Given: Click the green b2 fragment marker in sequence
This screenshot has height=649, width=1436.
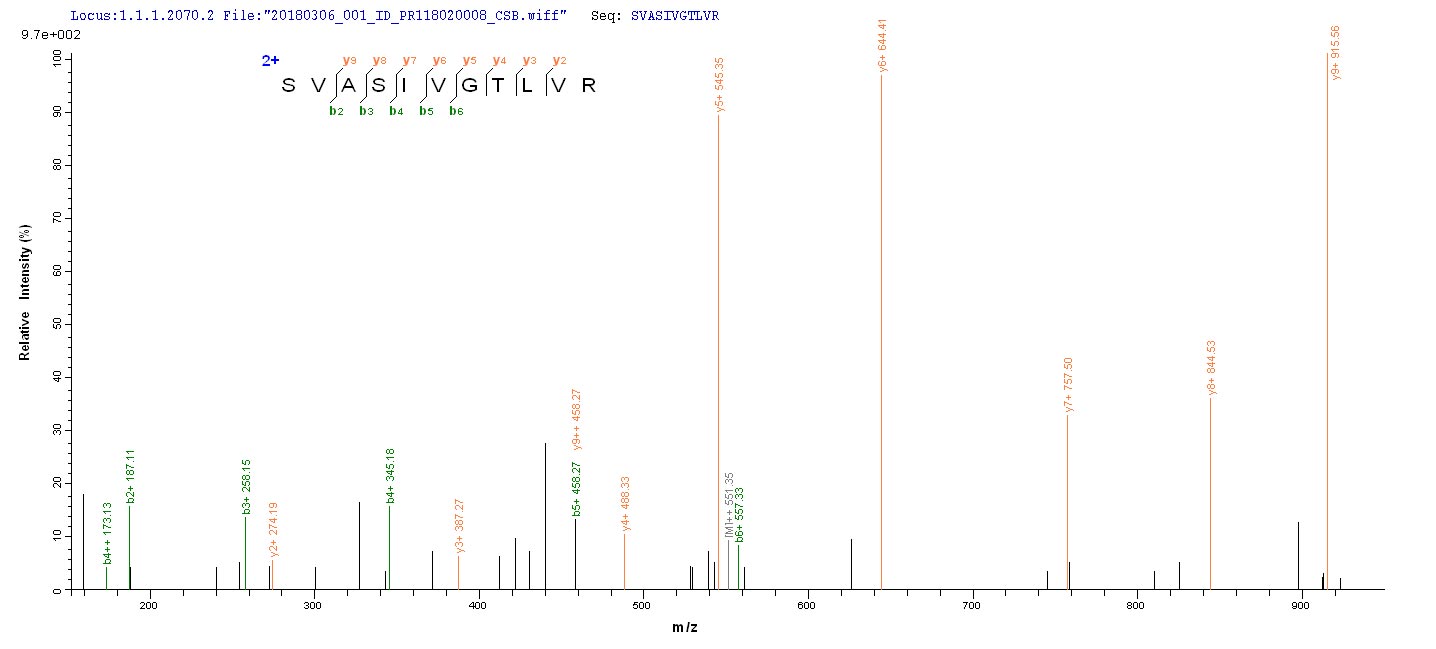Looking at the screenshot, I should (x=336, y=110).
